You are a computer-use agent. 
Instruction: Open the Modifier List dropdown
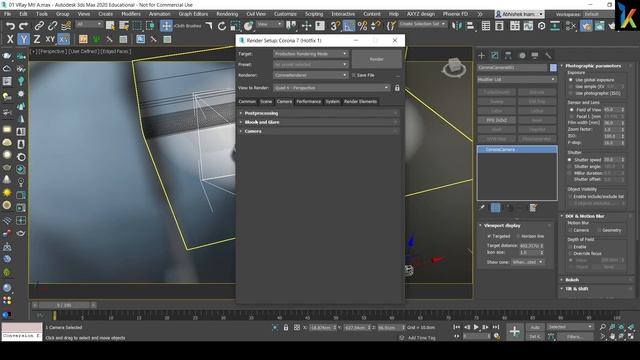[517, 80]
